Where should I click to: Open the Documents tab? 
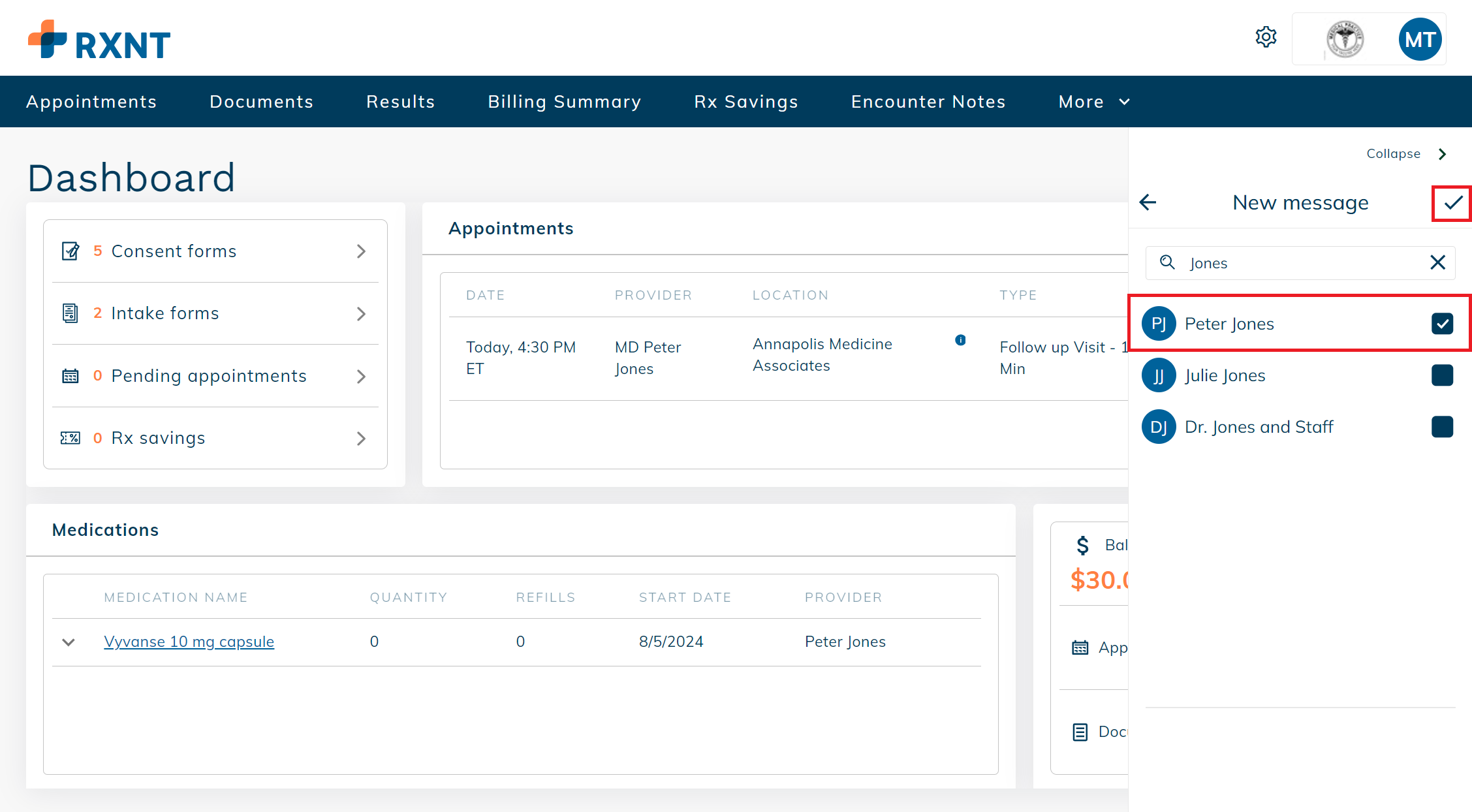(x=261, y=102)
